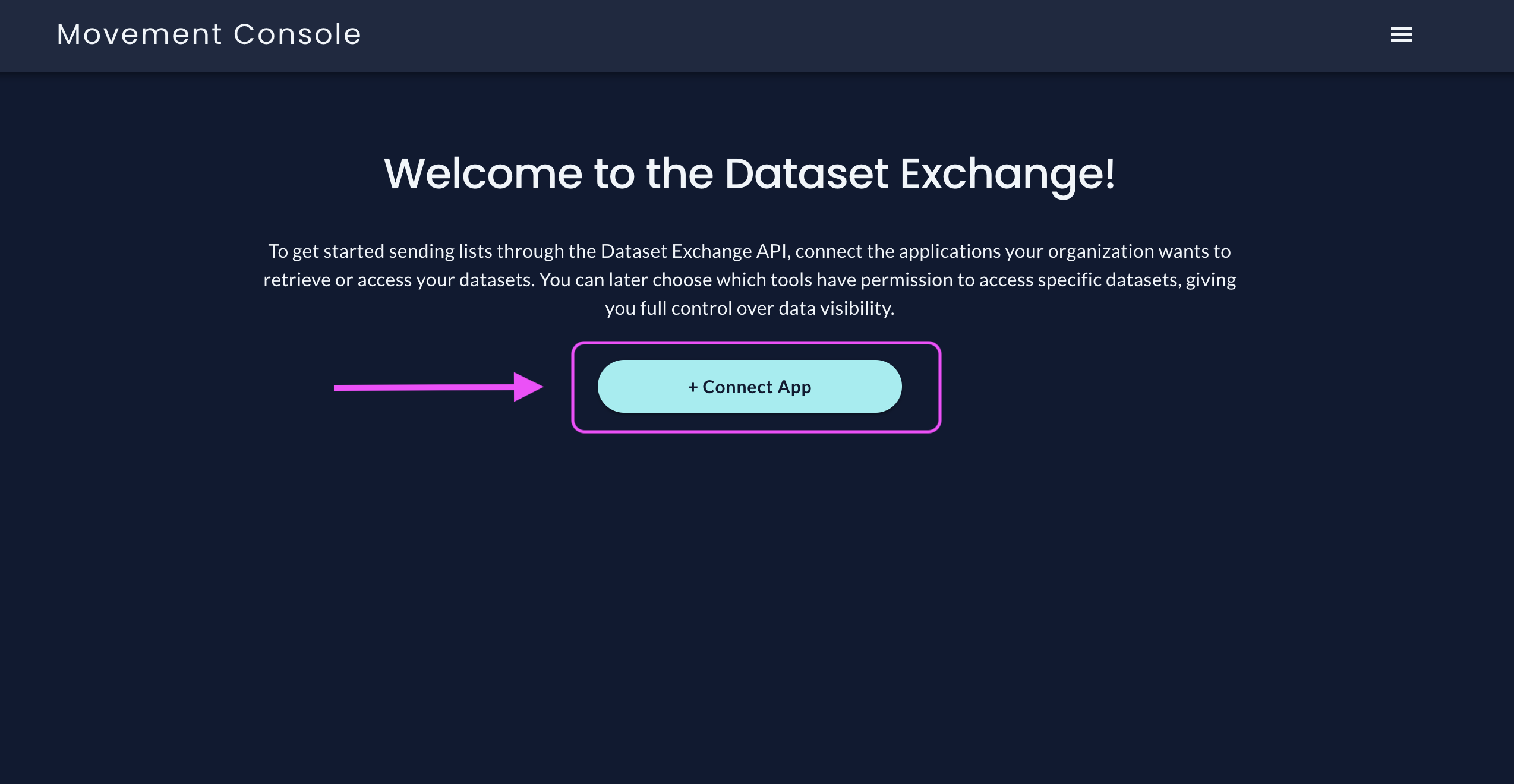The image size is (1514, 784).
Task: Click the pink arrow's line shaft
Action: click(424, 388)
